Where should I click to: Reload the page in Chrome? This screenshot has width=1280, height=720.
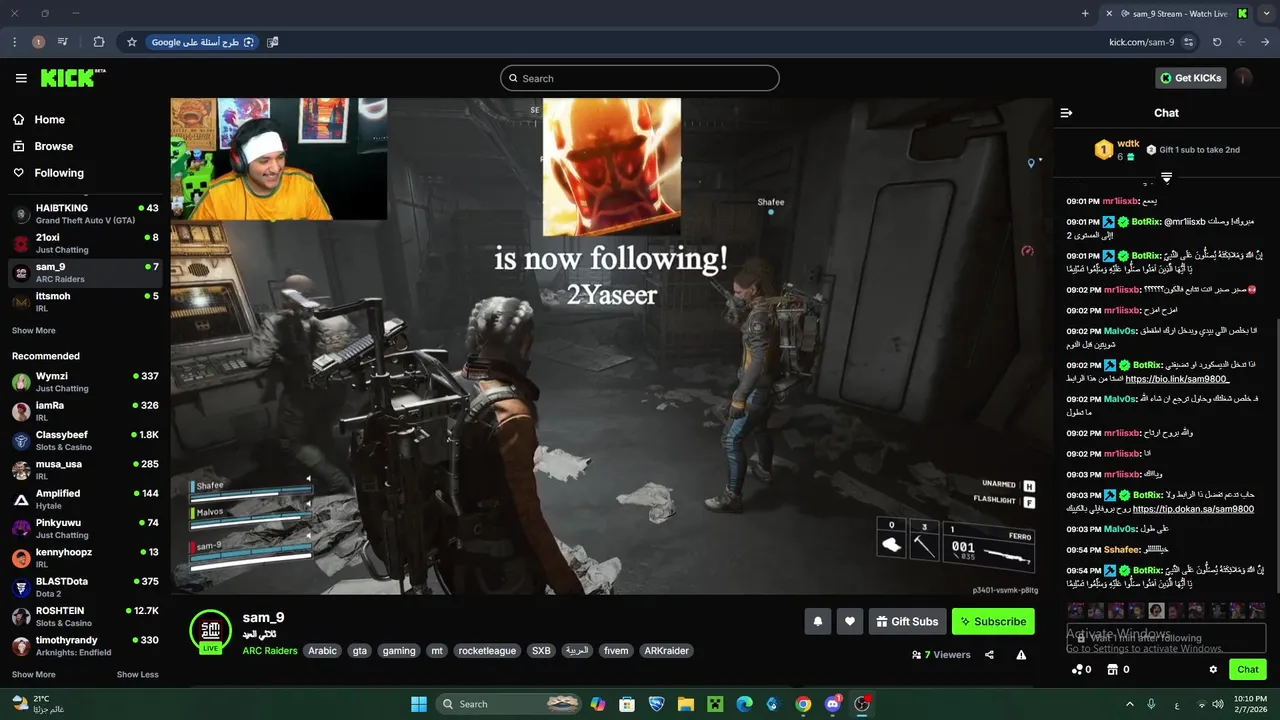pyautogui.click(x=1217, y=42)
